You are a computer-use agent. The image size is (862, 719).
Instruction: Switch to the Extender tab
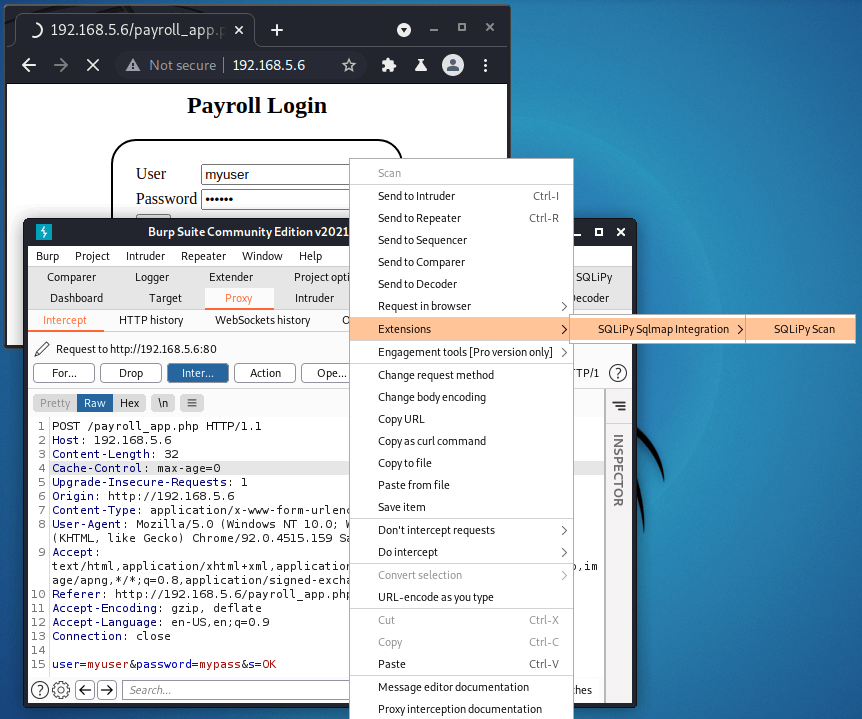[x=231, y=278]
